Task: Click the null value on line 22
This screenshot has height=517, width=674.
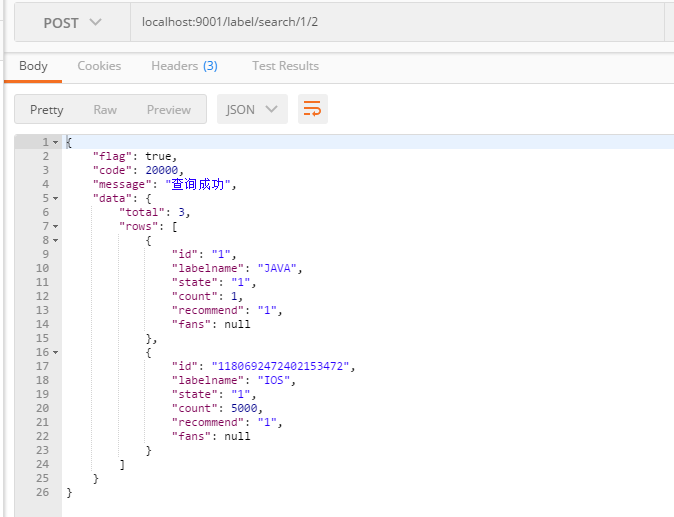Action: (237, 437)
